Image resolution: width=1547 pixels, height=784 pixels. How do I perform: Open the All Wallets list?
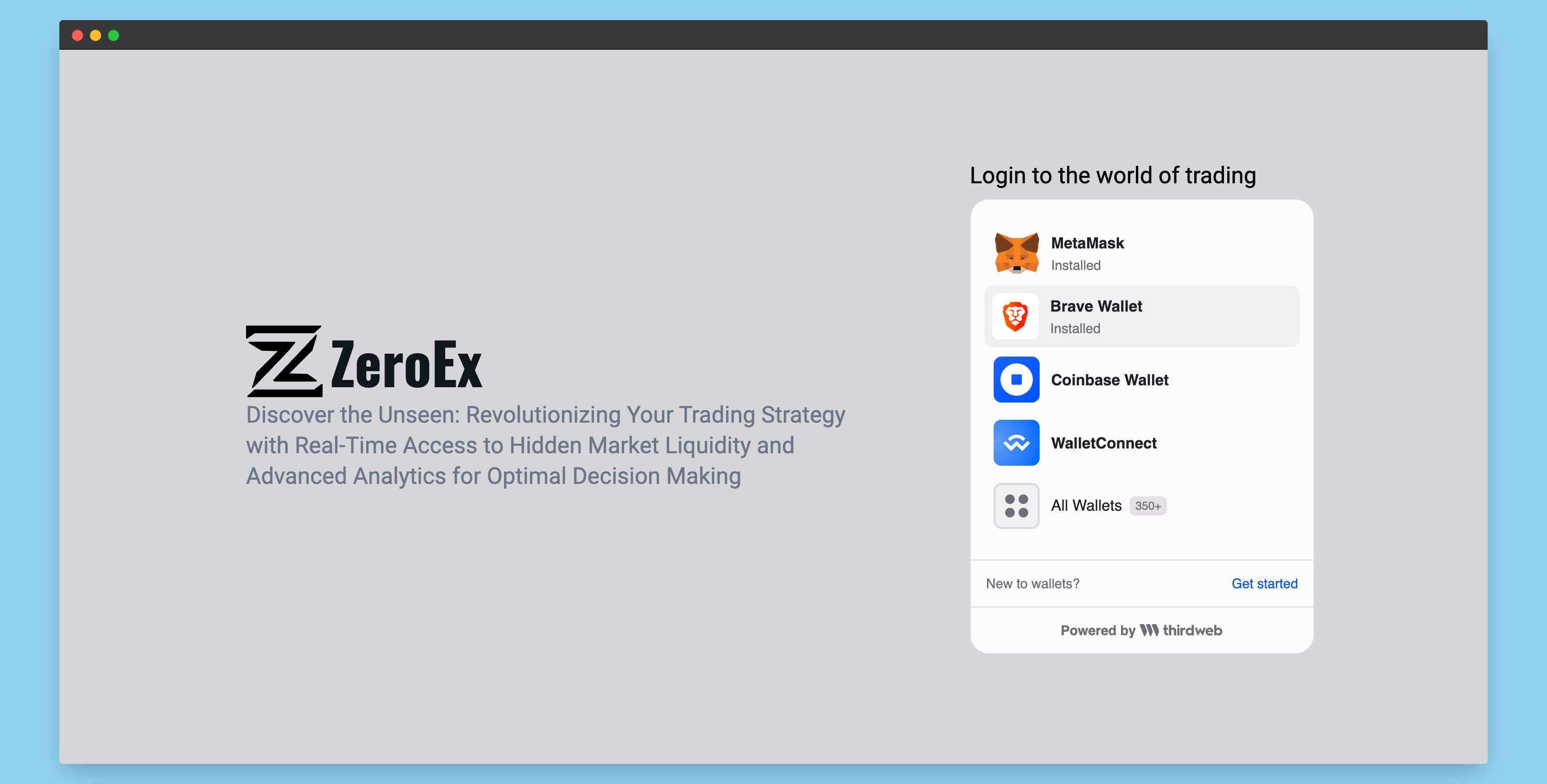point(1086,505)
